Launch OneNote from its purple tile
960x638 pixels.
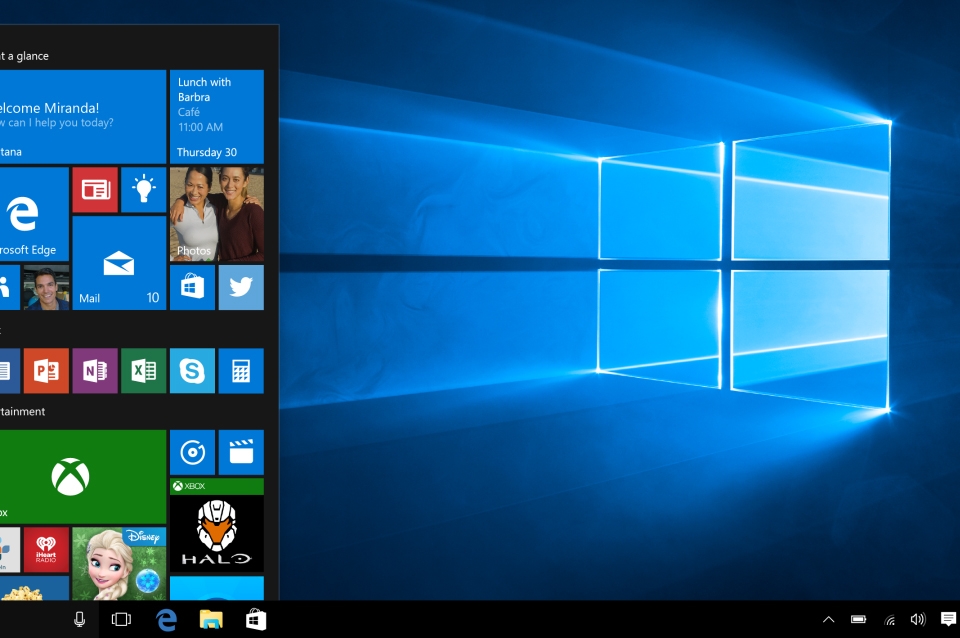(95, 371)
